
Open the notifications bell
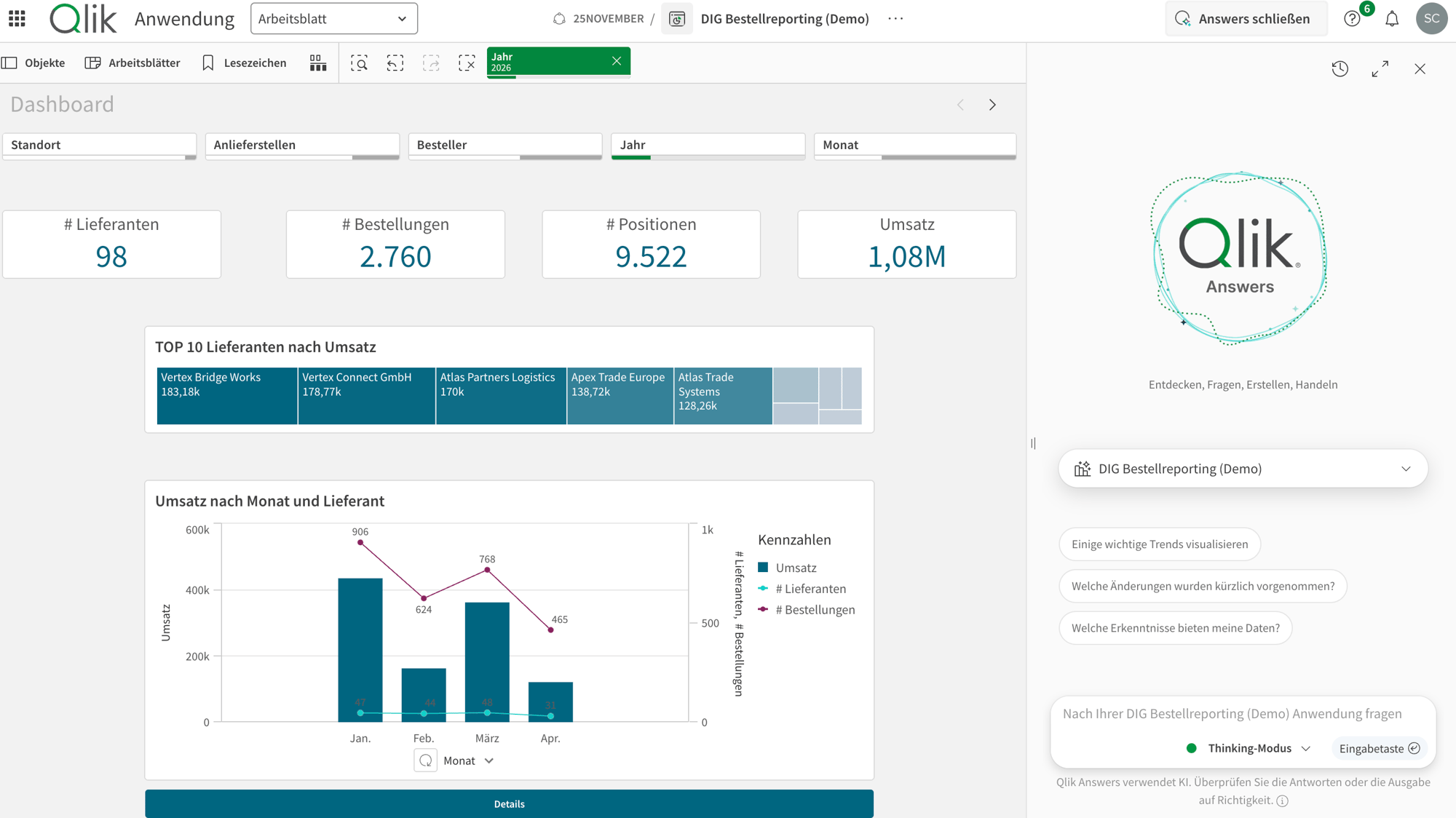(x=1392, y=19)
